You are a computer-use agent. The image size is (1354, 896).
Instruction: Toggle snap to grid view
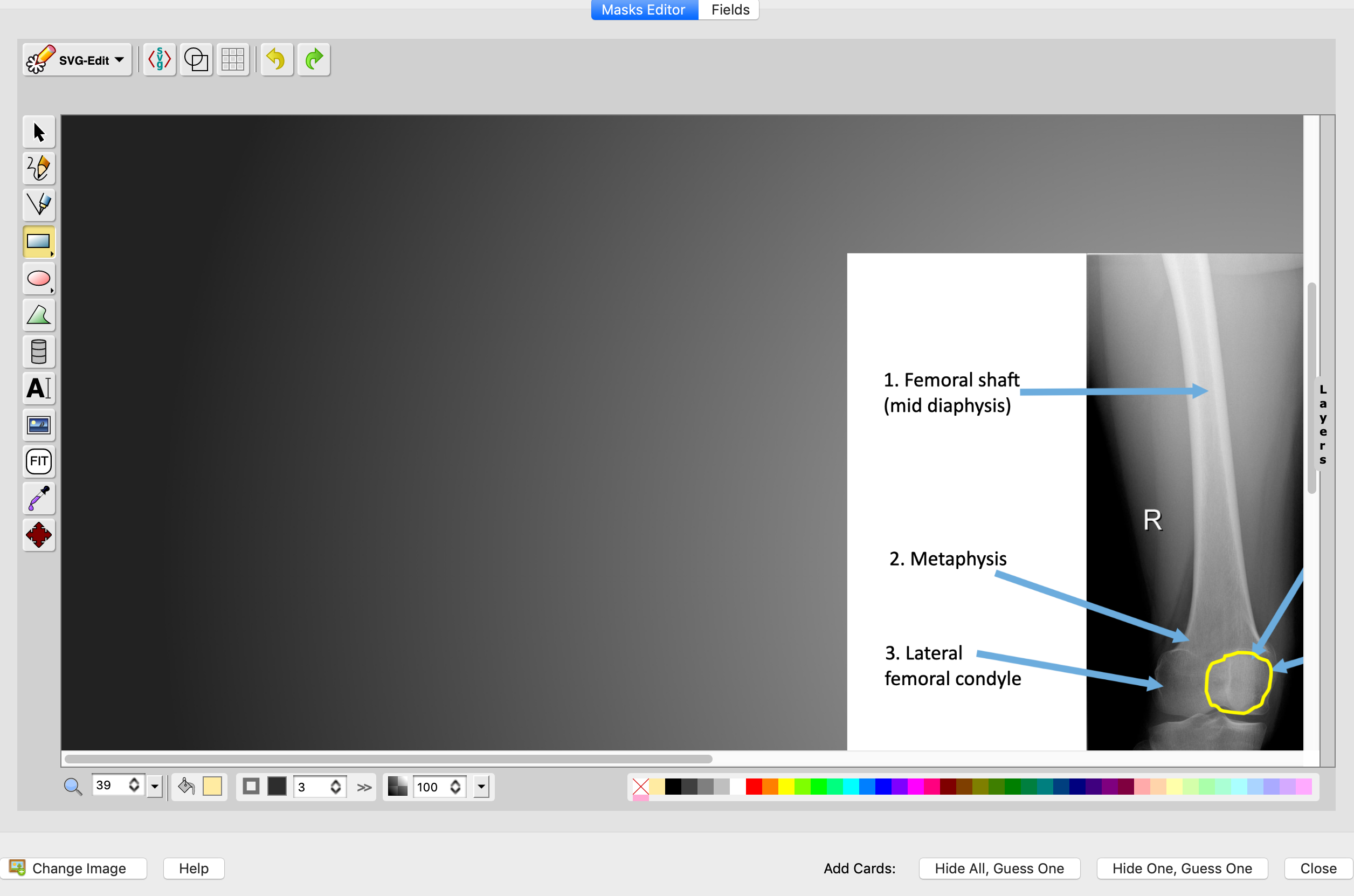(x=233, y=59)
